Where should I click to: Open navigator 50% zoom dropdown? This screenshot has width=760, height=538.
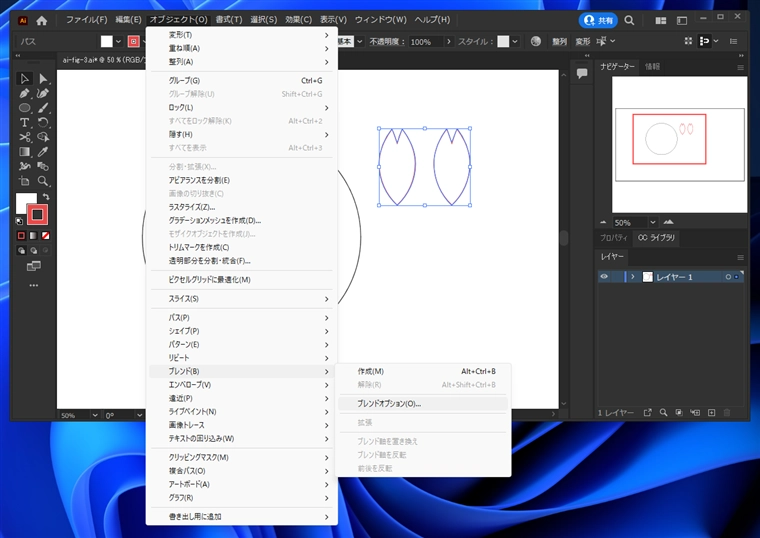tap(653, 222)
